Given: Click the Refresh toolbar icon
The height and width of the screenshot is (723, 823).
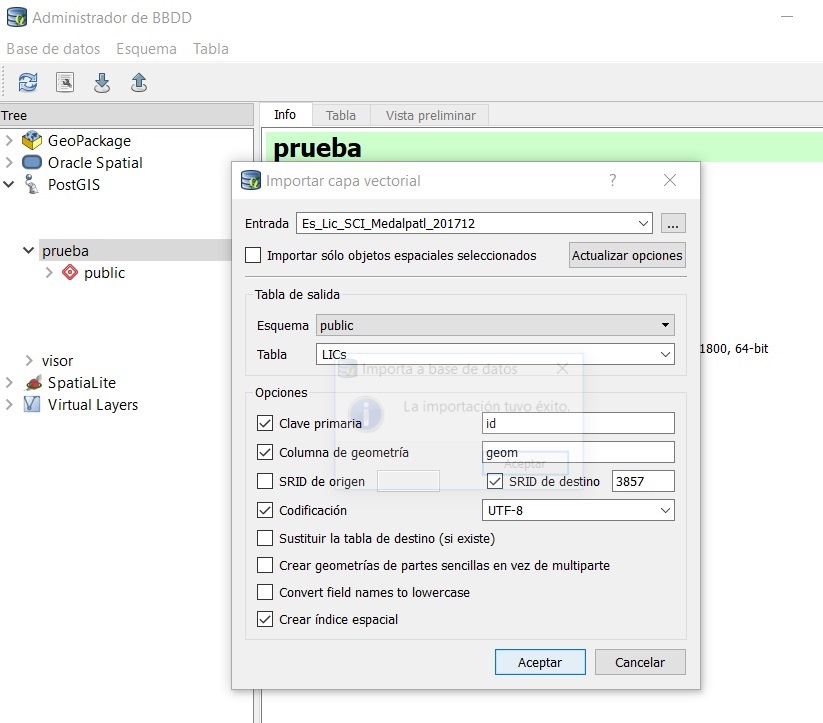Looking at the screenshot, I should pyautogui.click(x=28, y=82).
